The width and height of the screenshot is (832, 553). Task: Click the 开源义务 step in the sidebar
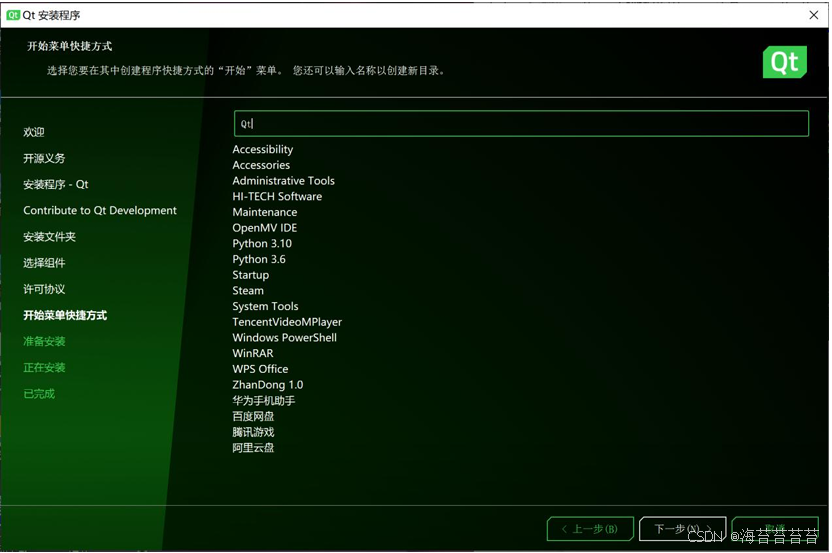[44, 158]
